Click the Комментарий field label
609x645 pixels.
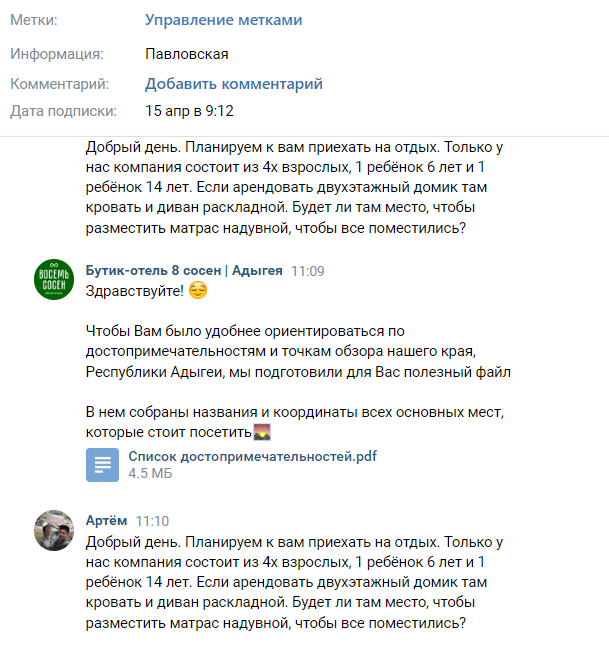pos(59,84)
